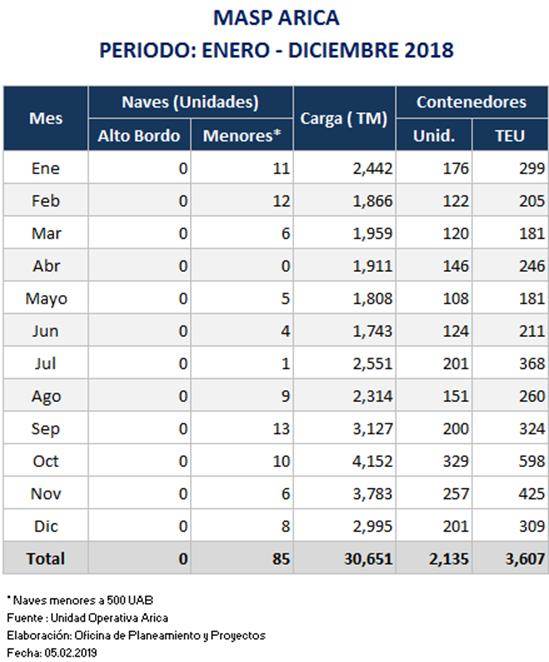Click the Total row label

(46, 559)
